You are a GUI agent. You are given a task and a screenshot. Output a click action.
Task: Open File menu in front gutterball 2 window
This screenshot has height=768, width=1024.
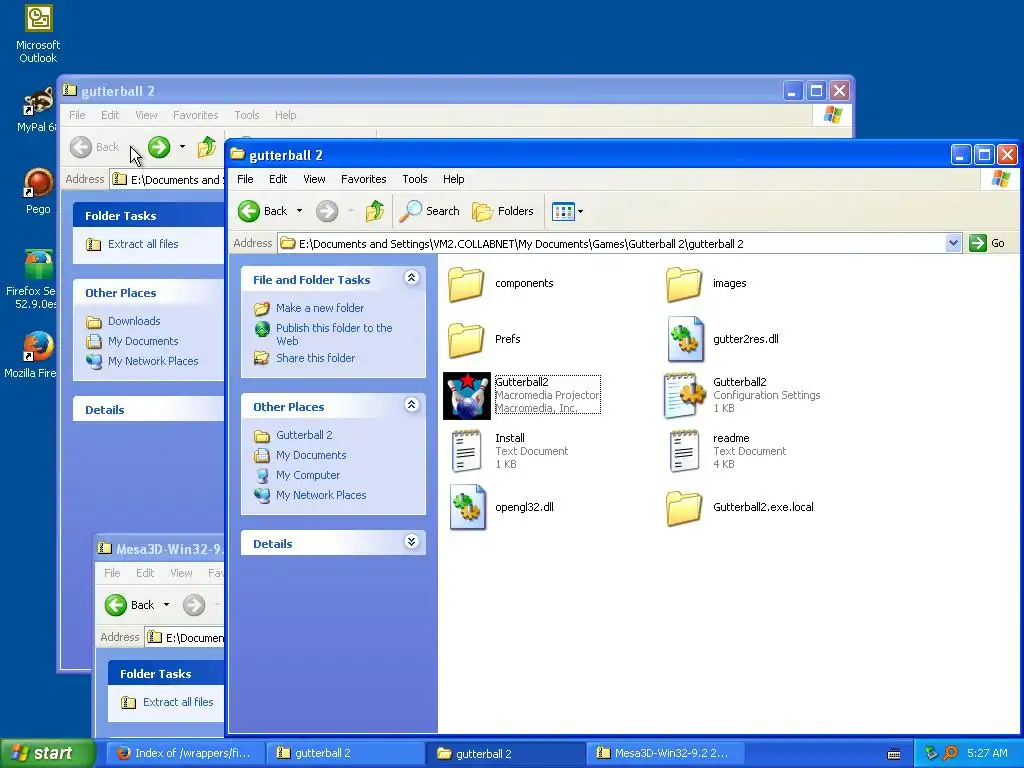(245, 179)
